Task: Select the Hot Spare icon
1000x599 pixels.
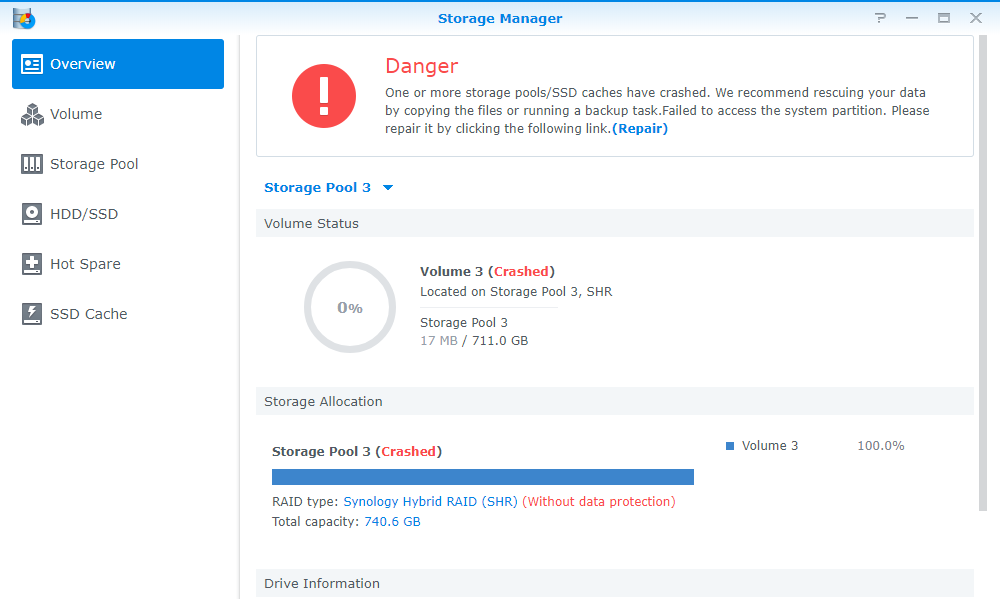Action: pos(32,264)
